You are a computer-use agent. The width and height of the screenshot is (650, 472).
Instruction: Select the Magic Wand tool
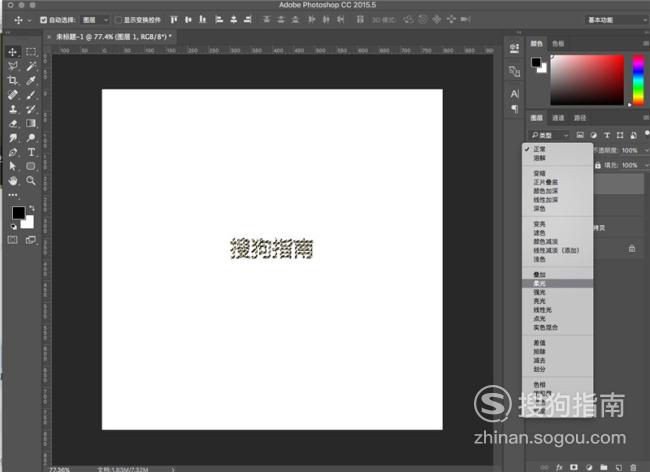tap(31, 66)
